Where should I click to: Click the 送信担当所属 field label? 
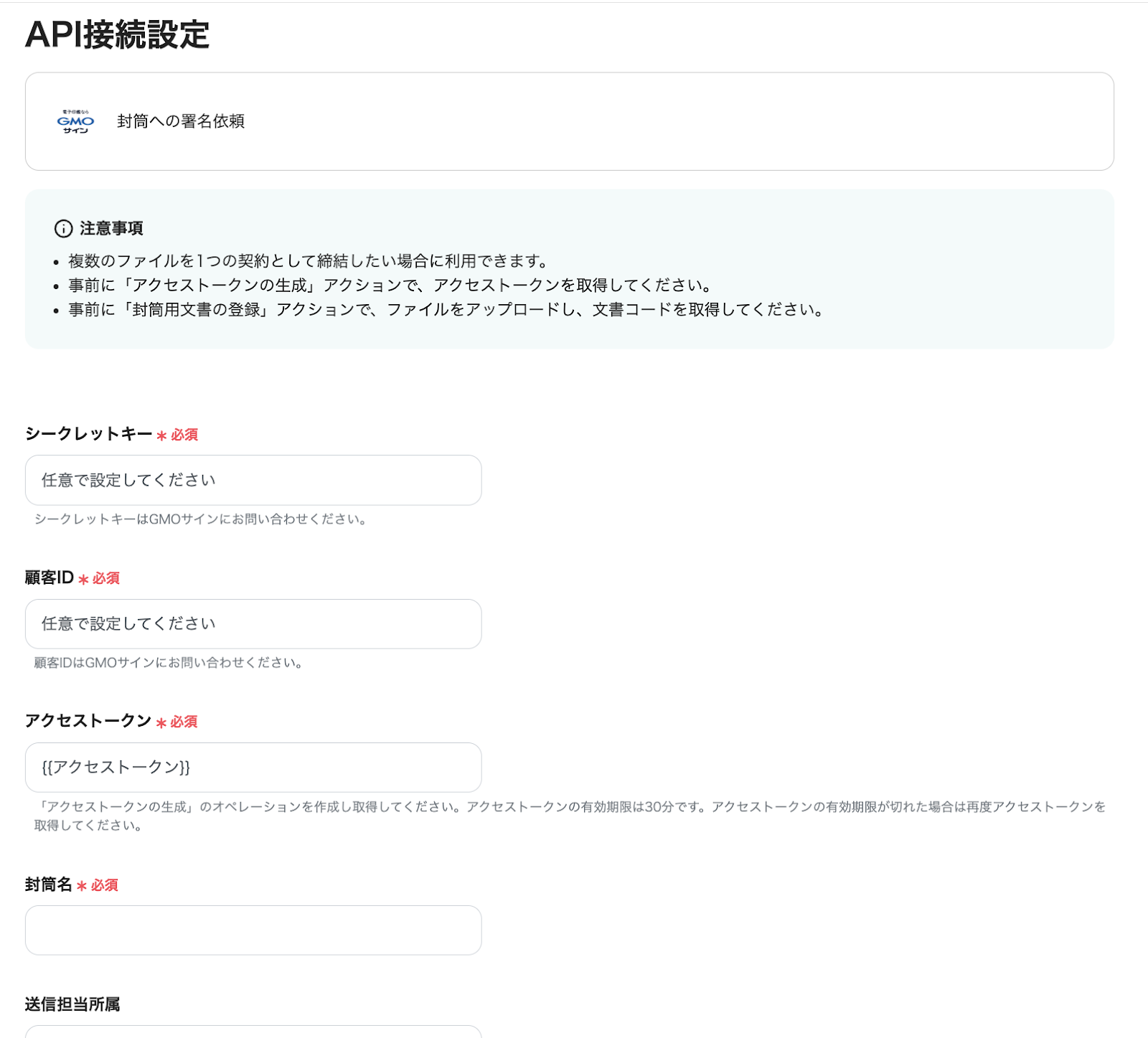72,1004
